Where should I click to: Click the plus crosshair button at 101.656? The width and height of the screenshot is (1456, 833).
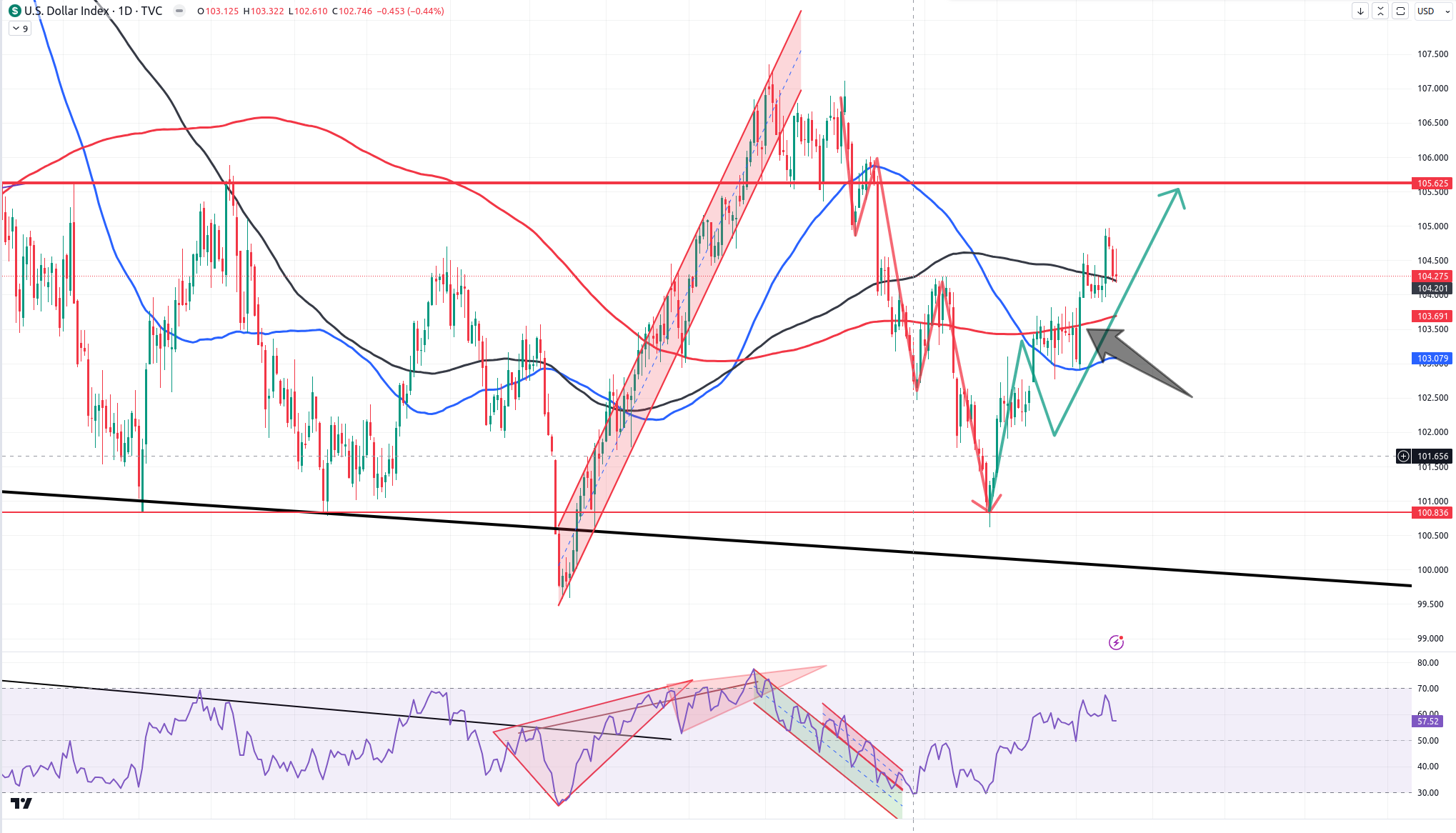[x=1403, y=456]
